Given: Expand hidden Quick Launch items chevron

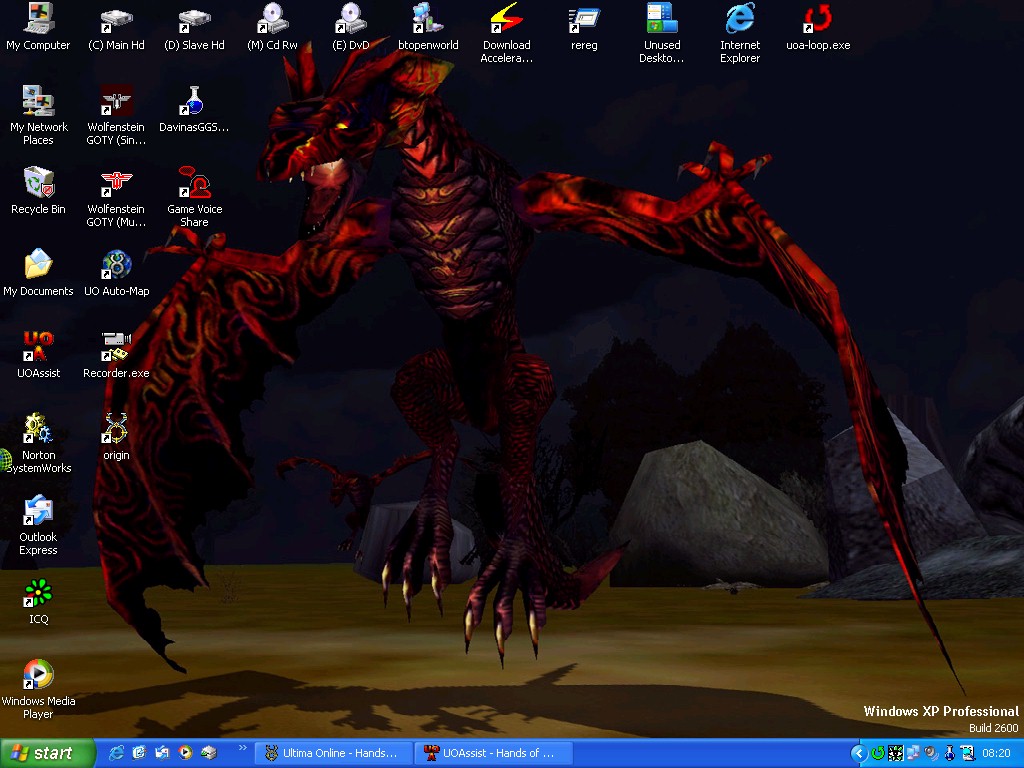Looking at the screenshot, I should point(243,748).
